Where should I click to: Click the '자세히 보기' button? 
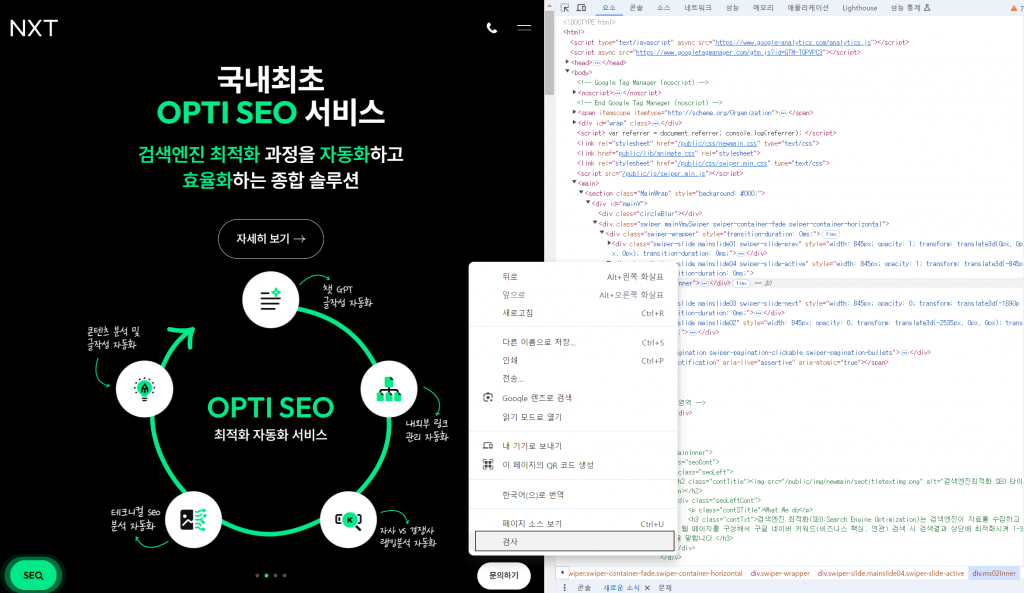tap(271, 239)
